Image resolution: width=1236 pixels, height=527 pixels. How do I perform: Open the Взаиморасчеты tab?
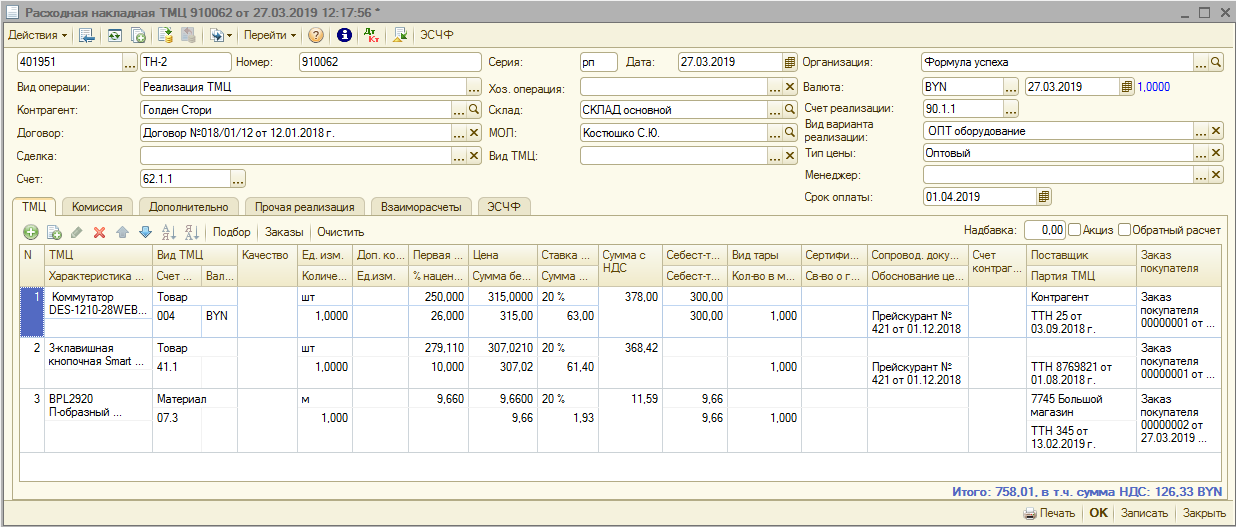(421, 207)
